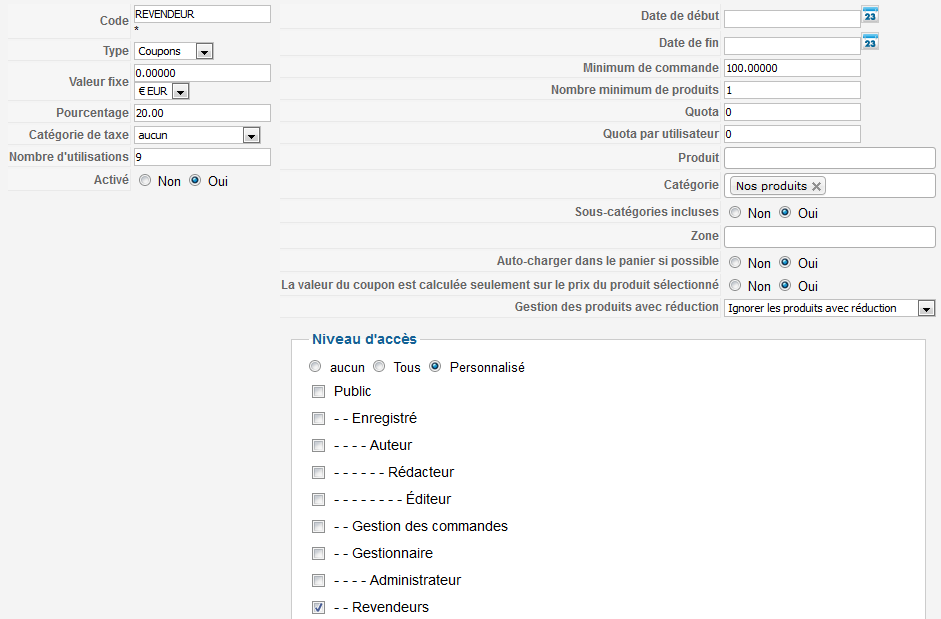The image size is (941, 619).
Task: Check the Public access checkbox
Action: (319, 391)
